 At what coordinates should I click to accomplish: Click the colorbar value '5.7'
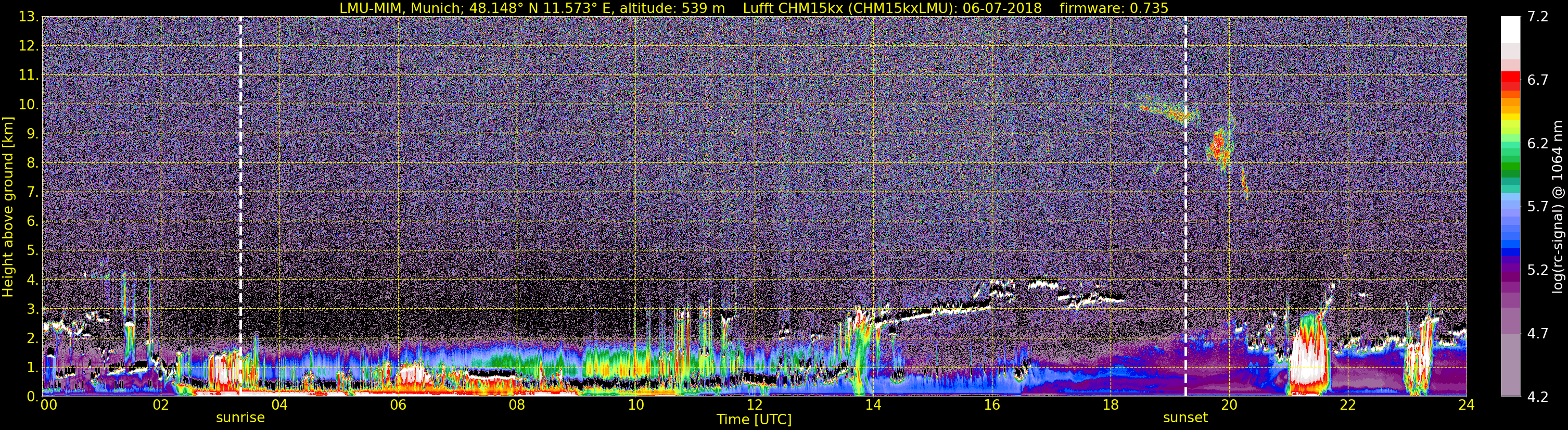coord(1538,207)
